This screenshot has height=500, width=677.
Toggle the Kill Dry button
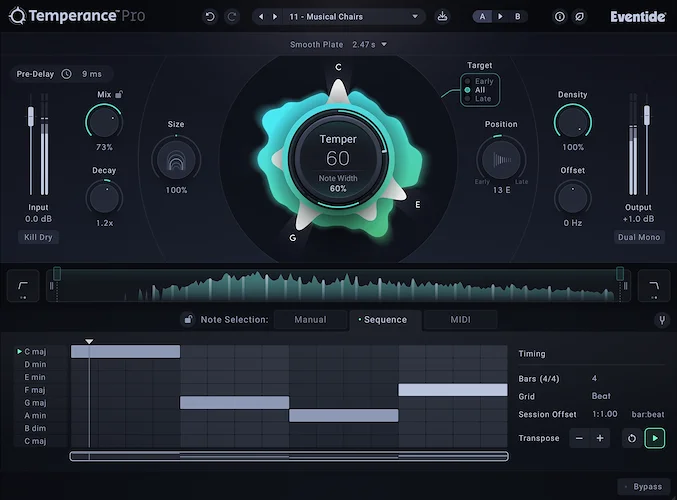38,237
